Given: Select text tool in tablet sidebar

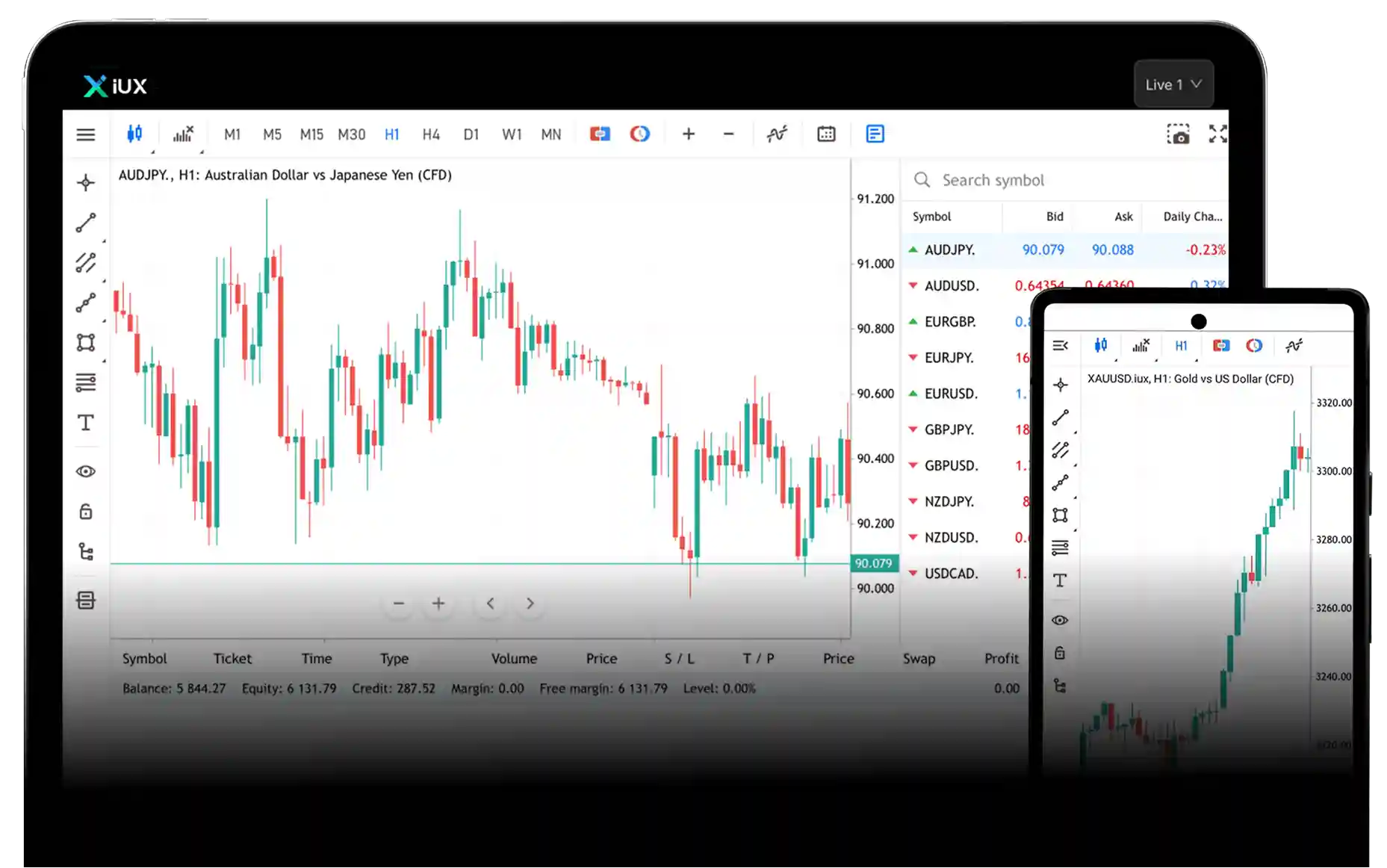Looking at the screenshot, I should [x=86, y=423].
